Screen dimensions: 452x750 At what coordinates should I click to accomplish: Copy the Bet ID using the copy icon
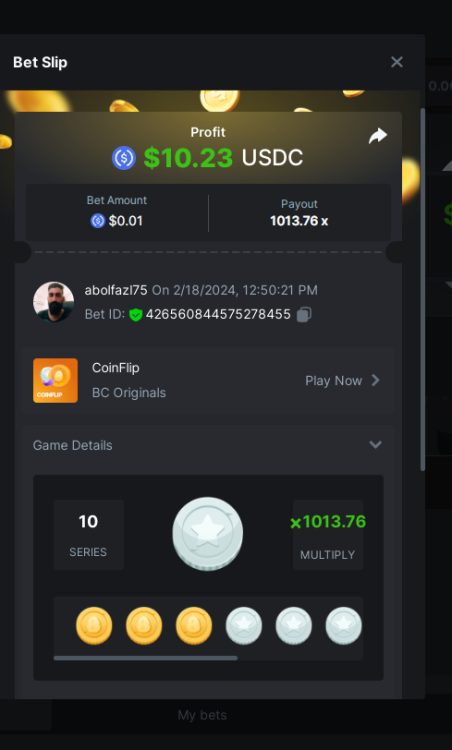(x=304, y=314)
